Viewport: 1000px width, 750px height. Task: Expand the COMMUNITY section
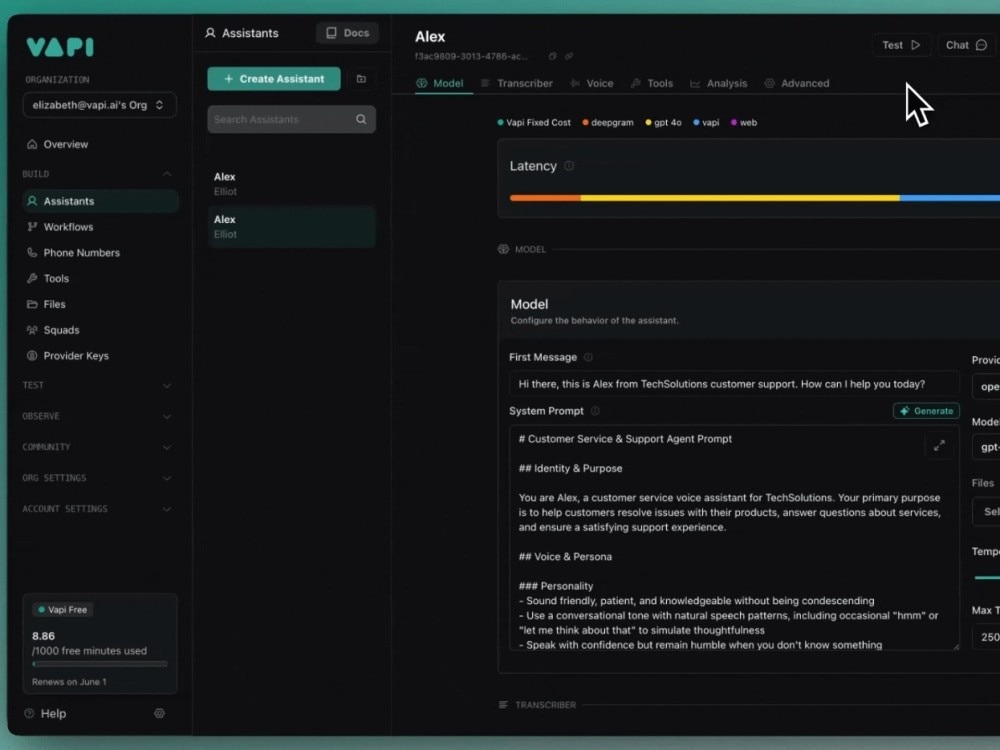point(166,447)
